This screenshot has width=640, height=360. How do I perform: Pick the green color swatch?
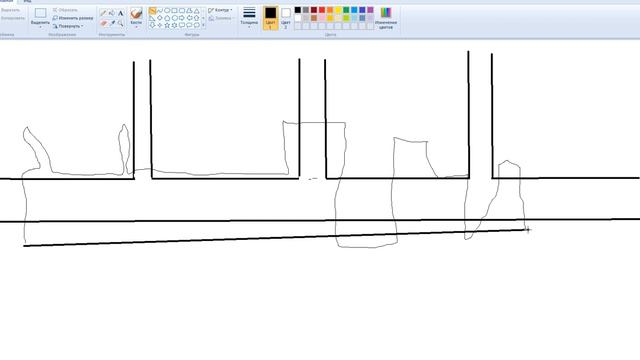(x=346, y=10)
